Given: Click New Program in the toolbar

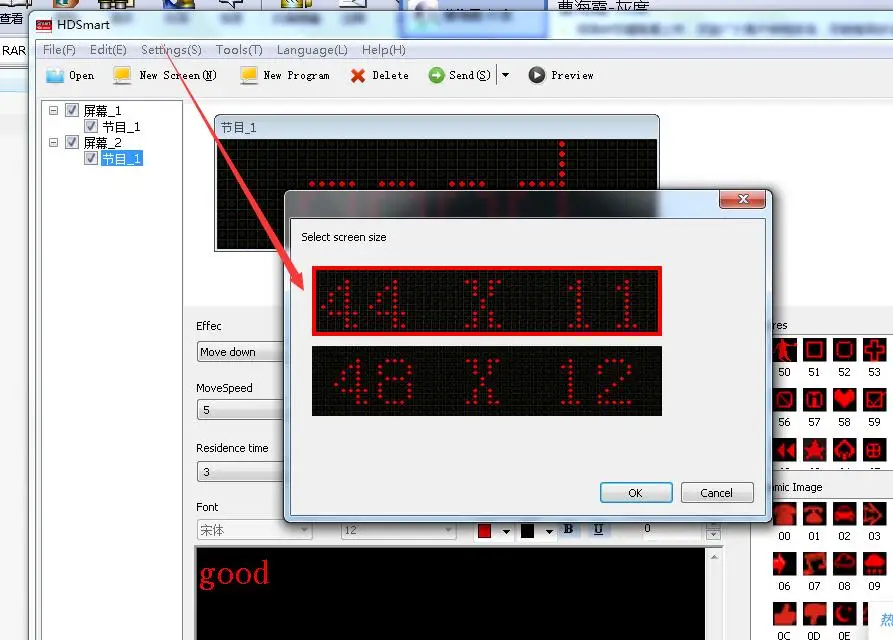Looking at the screenshot, I should (285, 75).
